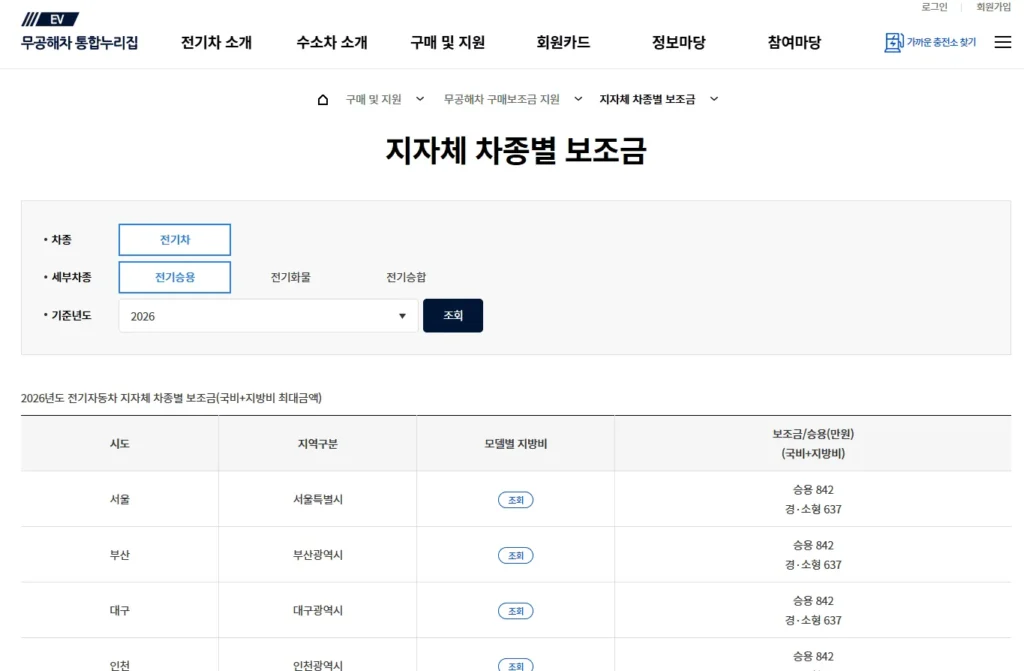Viewport: 1024px width, 671px height.
Task: Click the home icon in the breadcrumb
Action: point(322,98)
